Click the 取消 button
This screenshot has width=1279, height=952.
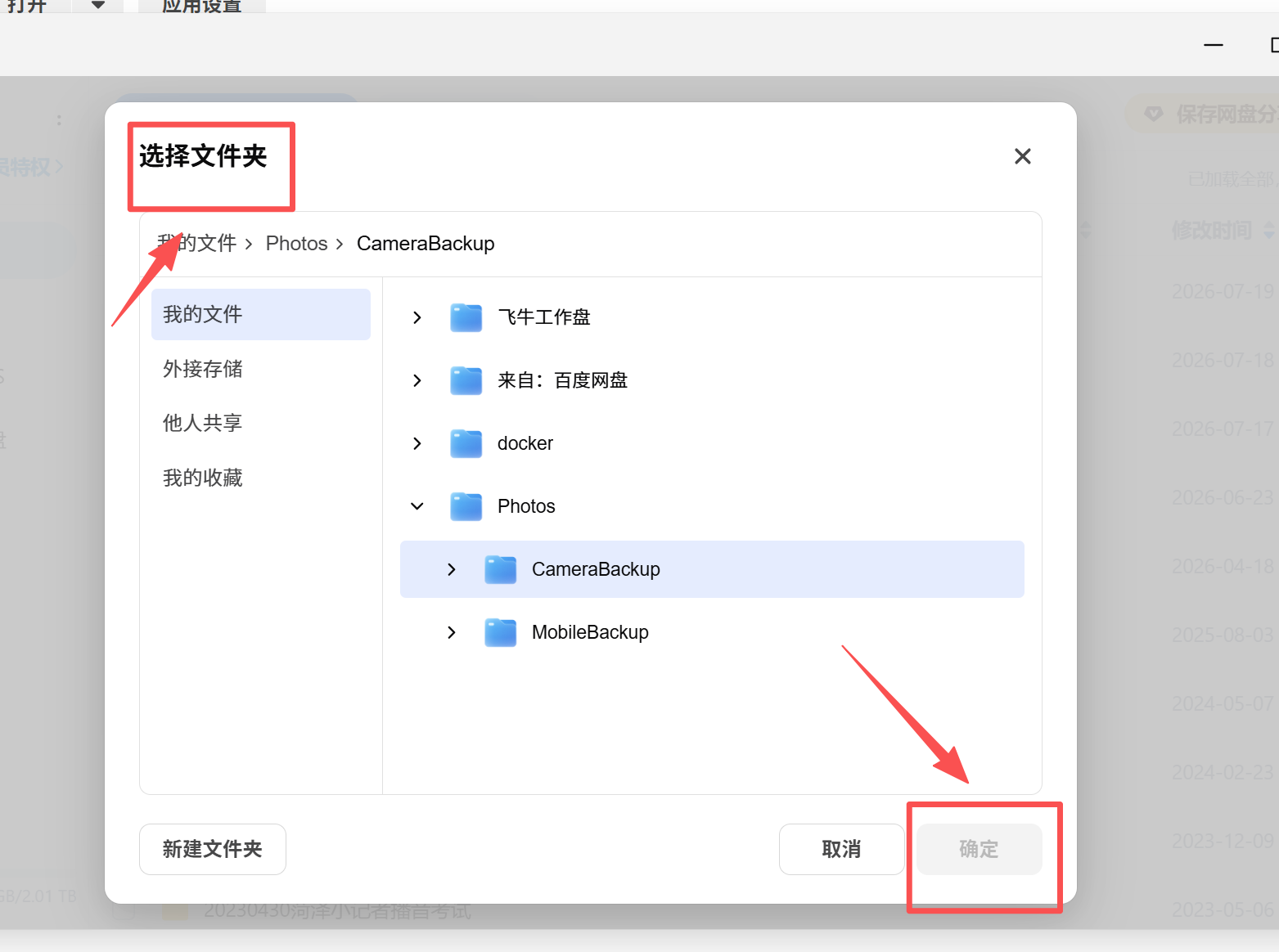click(x=841, y=849)
